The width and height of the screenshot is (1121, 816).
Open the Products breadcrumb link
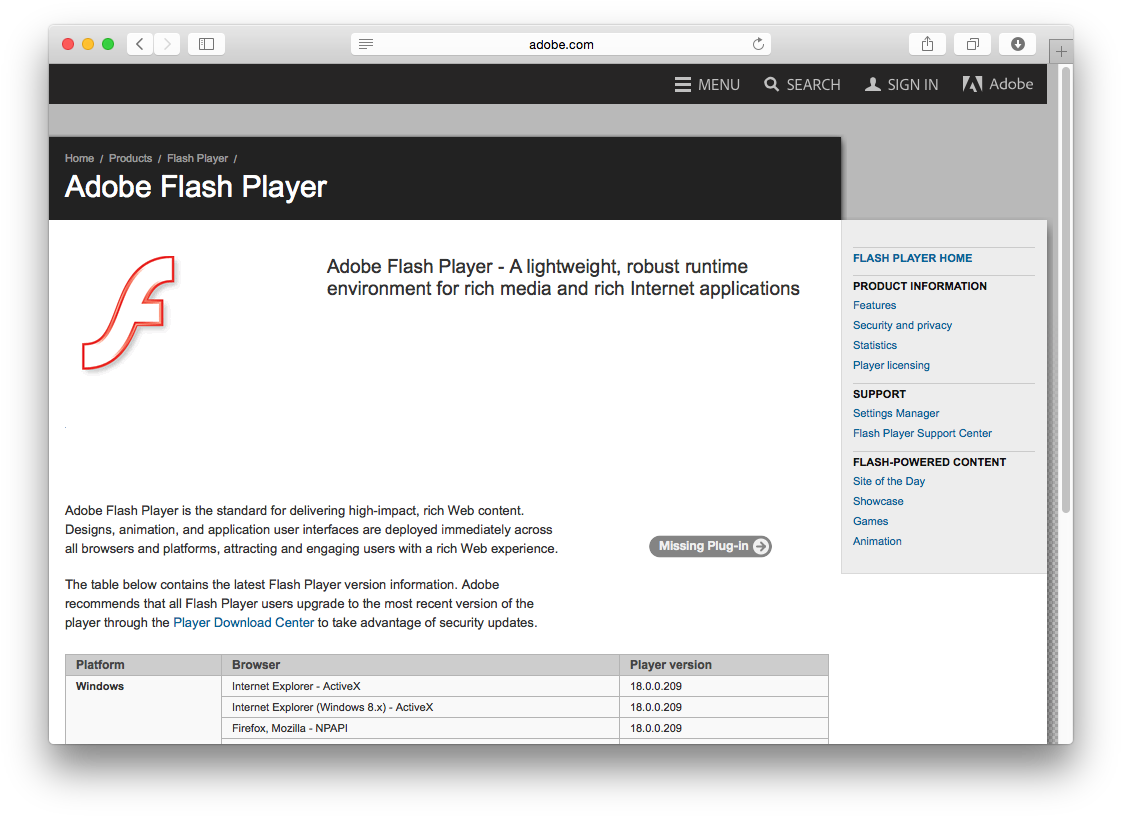coord(130,158)
